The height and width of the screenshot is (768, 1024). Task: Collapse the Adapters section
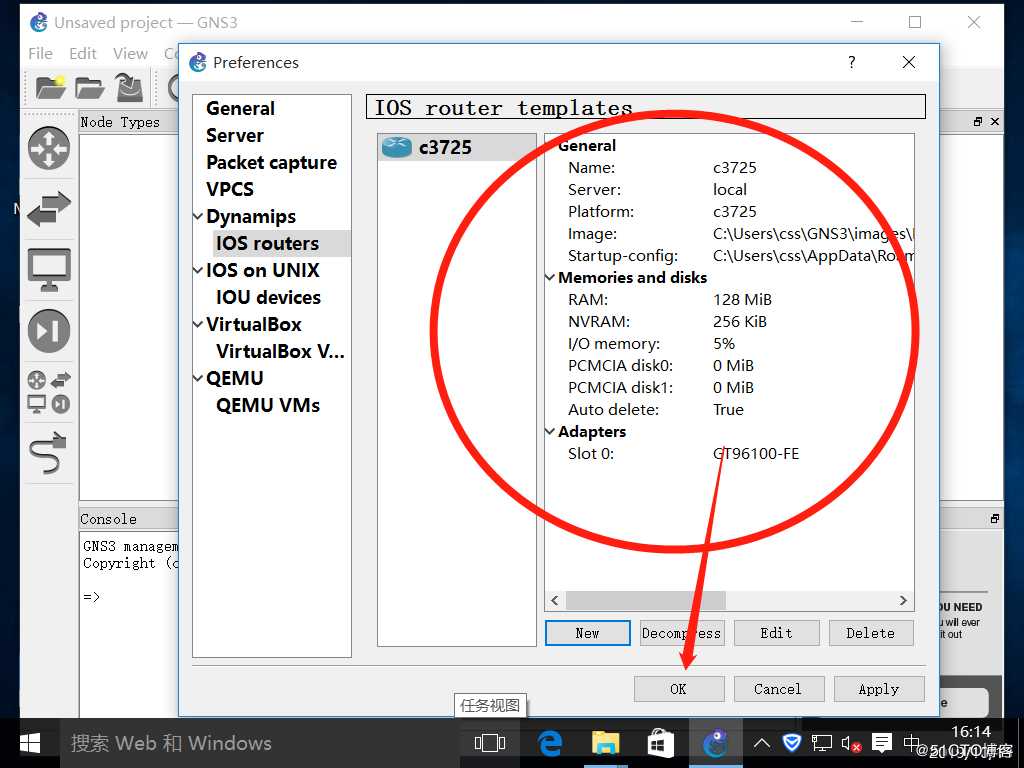point(550,432)
